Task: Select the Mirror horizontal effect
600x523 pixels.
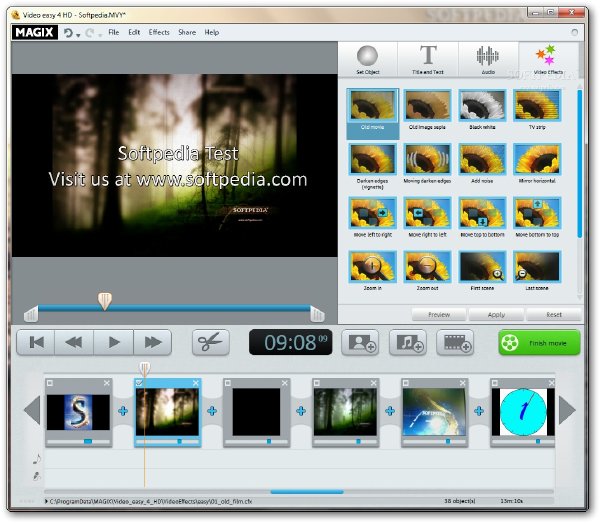Action: click(x=537, y=164)
